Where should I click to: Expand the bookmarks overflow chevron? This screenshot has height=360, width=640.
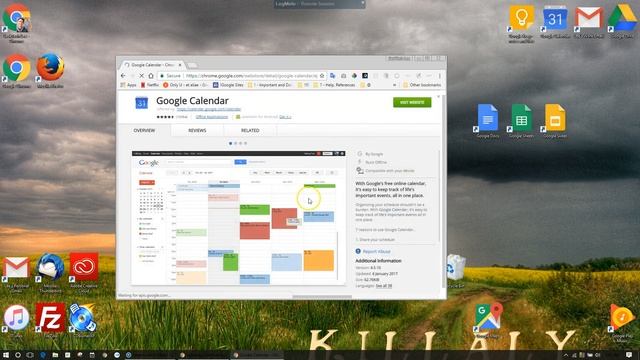click(394, 85)
